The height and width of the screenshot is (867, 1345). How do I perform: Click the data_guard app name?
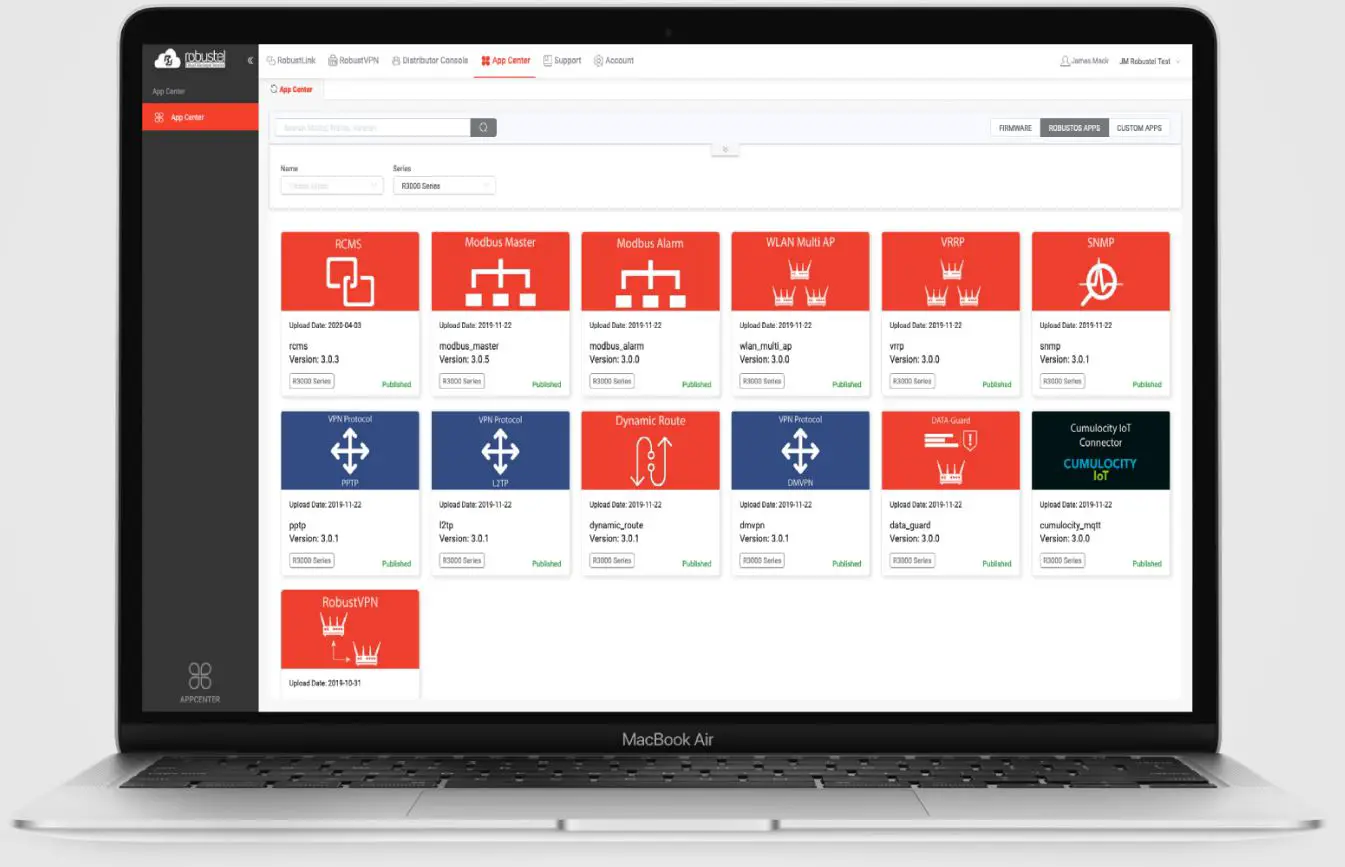click(x=911, y=525)
